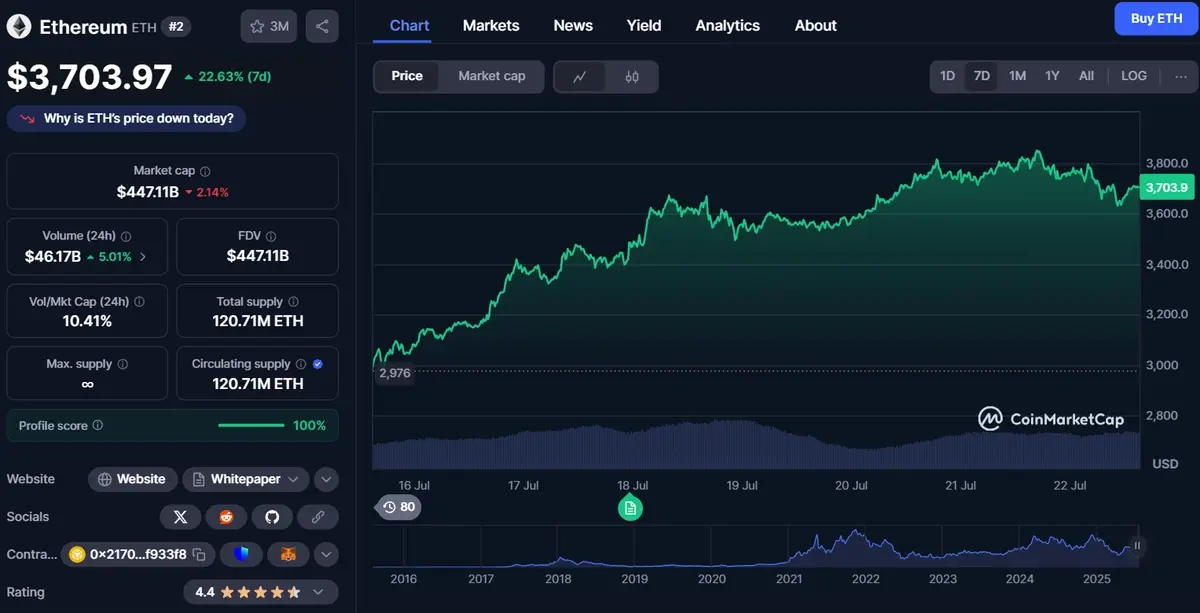Open Ethereum's X (Twitter) social link
The image size is (1200, 613).
point(180,517)
